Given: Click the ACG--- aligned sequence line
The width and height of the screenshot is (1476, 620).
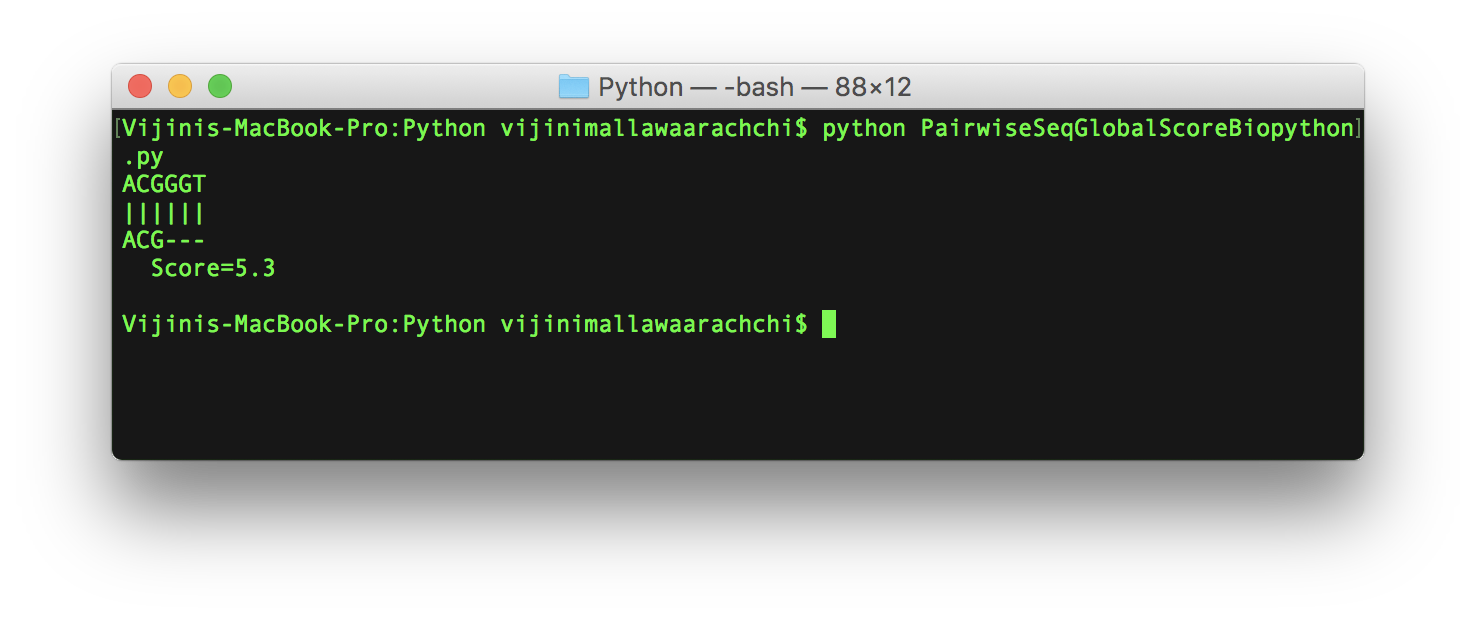Looking at the screenshot, I should point(164,240).
